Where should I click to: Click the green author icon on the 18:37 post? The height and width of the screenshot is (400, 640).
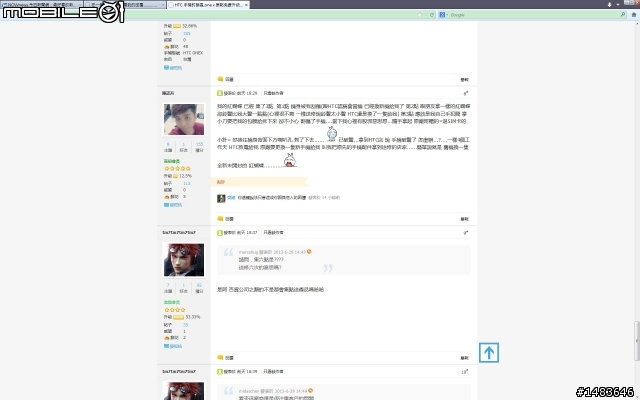220,233
